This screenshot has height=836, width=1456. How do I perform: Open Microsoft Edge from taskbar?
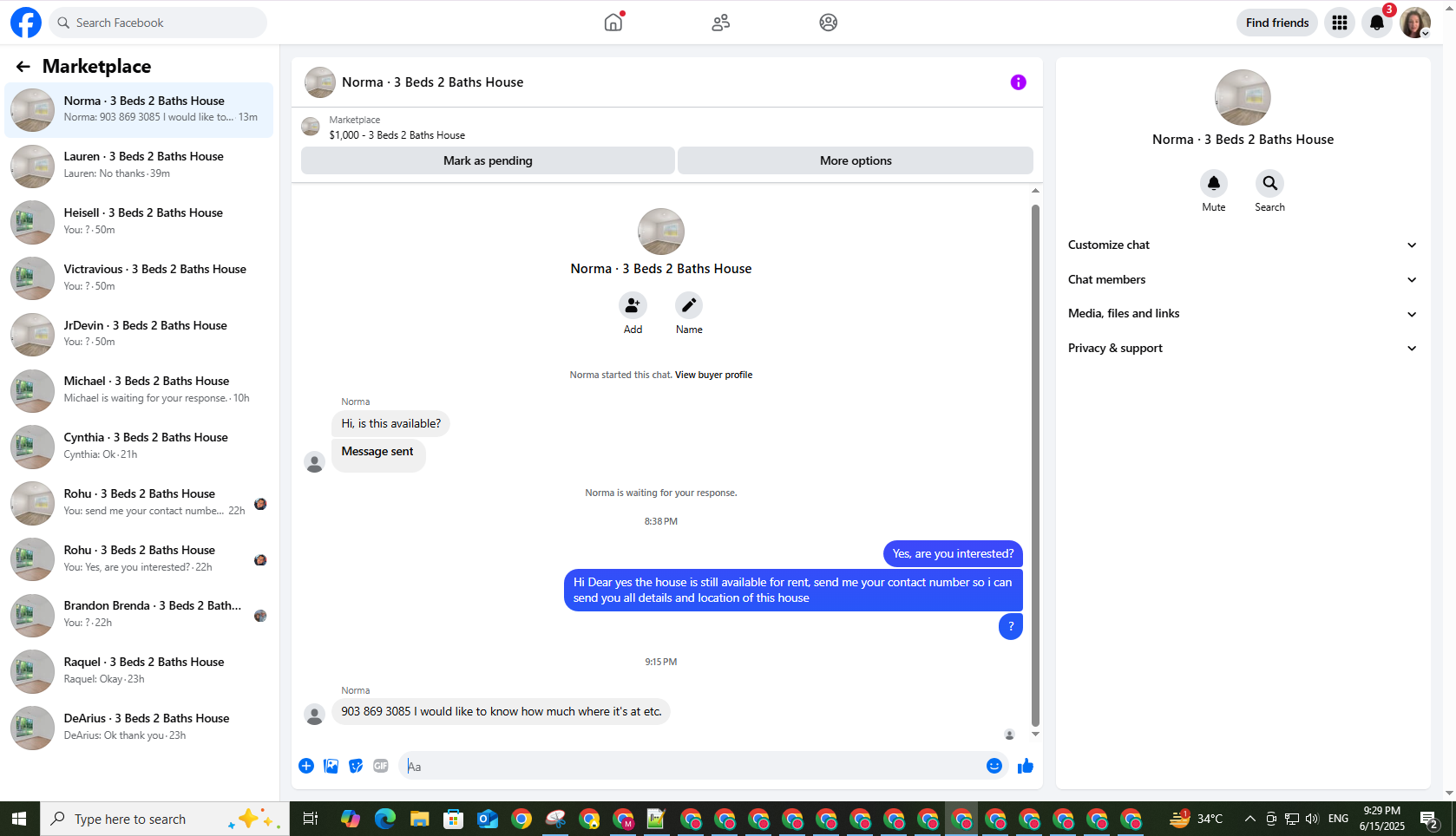(x=385, y=819)
